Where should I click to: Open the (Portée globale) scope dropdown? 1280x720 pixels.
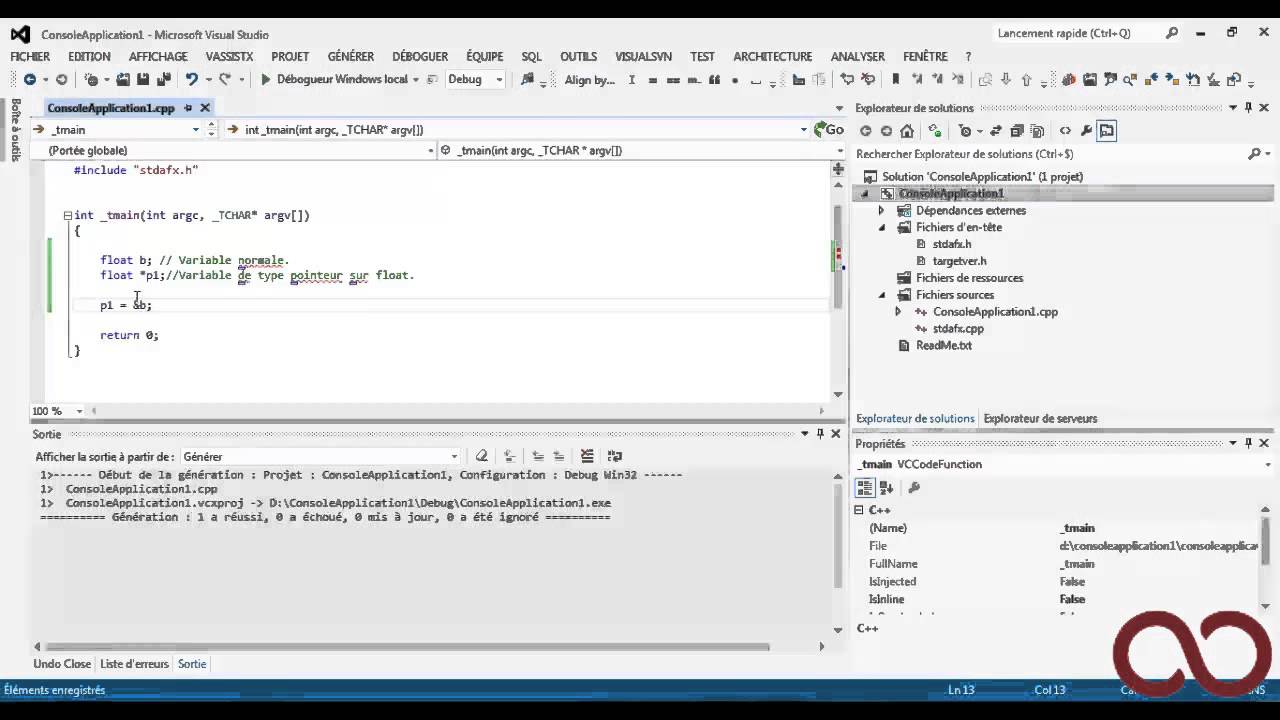[431, 151]
